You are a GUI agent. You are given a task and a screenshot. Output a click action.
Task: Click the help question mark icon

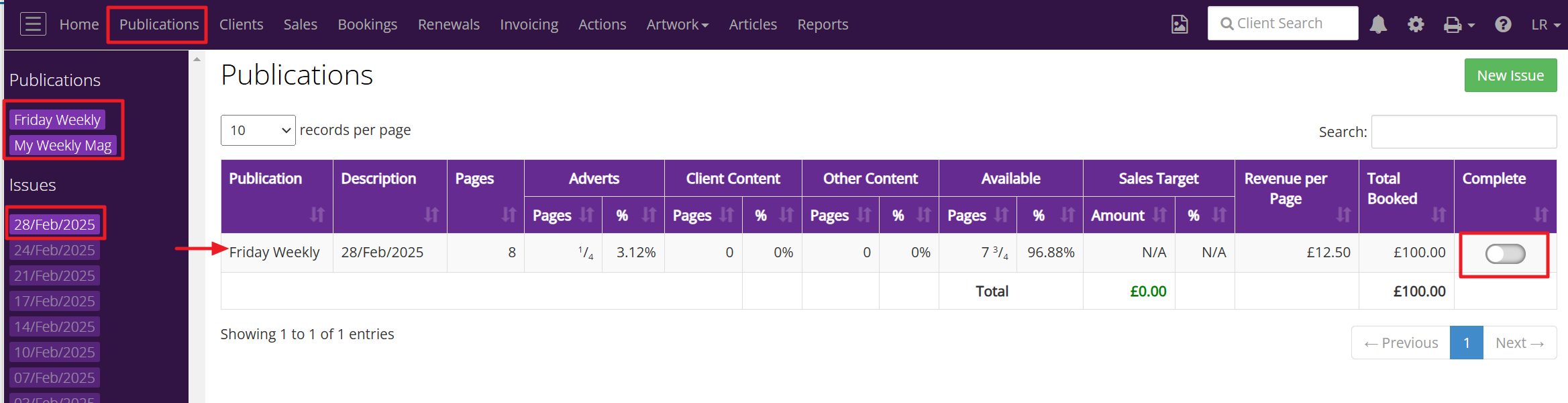(x=1503, y=25)
